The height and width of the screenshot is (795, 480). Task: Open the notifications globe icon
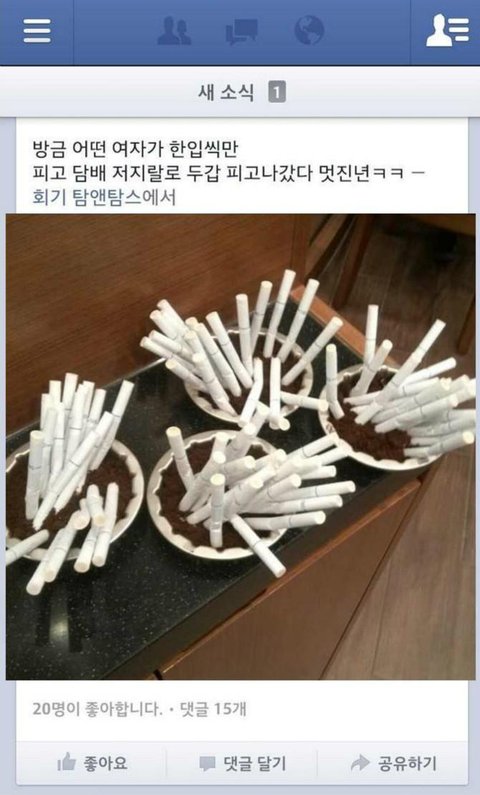pyautogui.click(x=309, y=30)
